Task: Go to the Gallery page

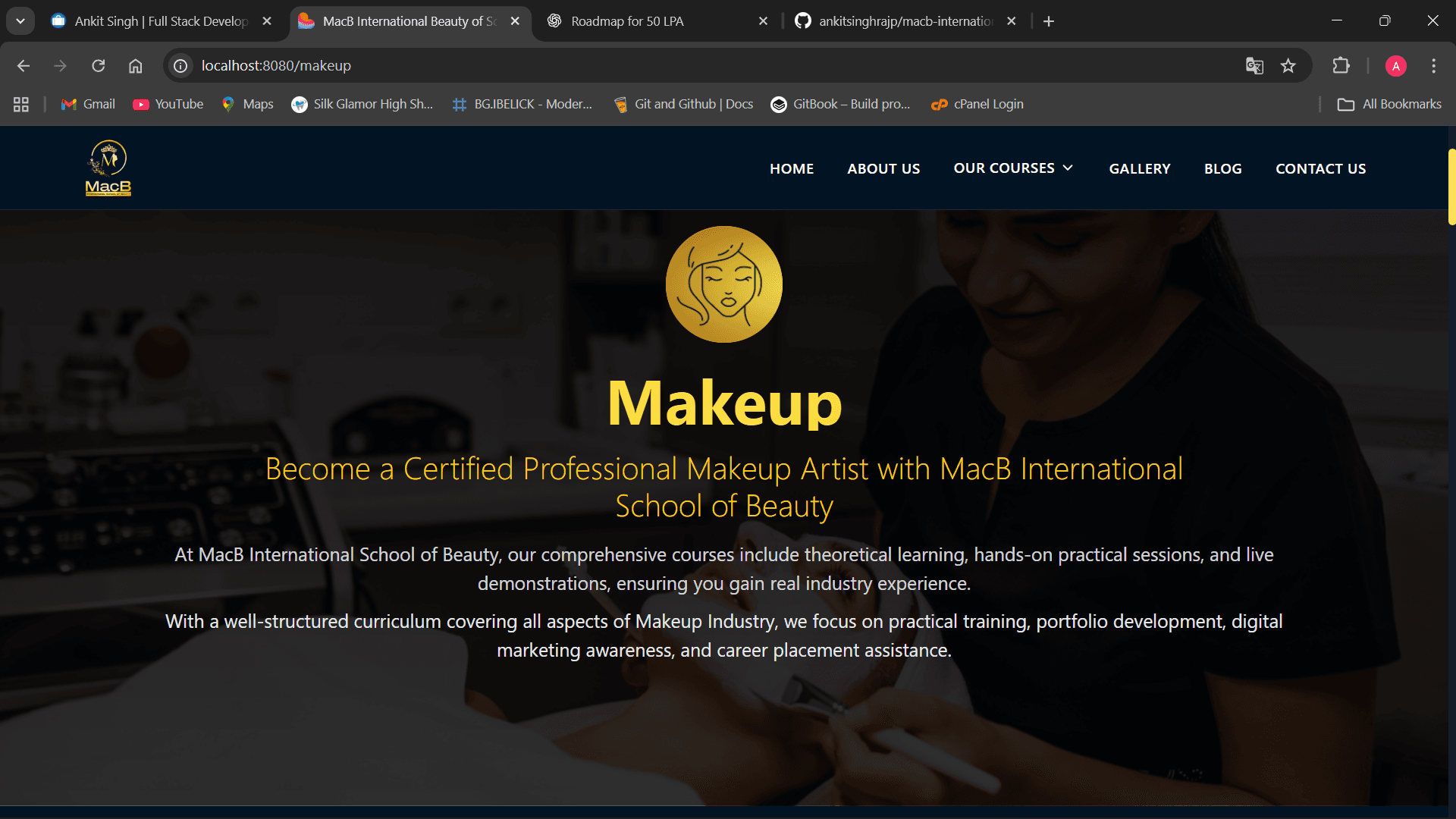Action: click(1139, 168)
